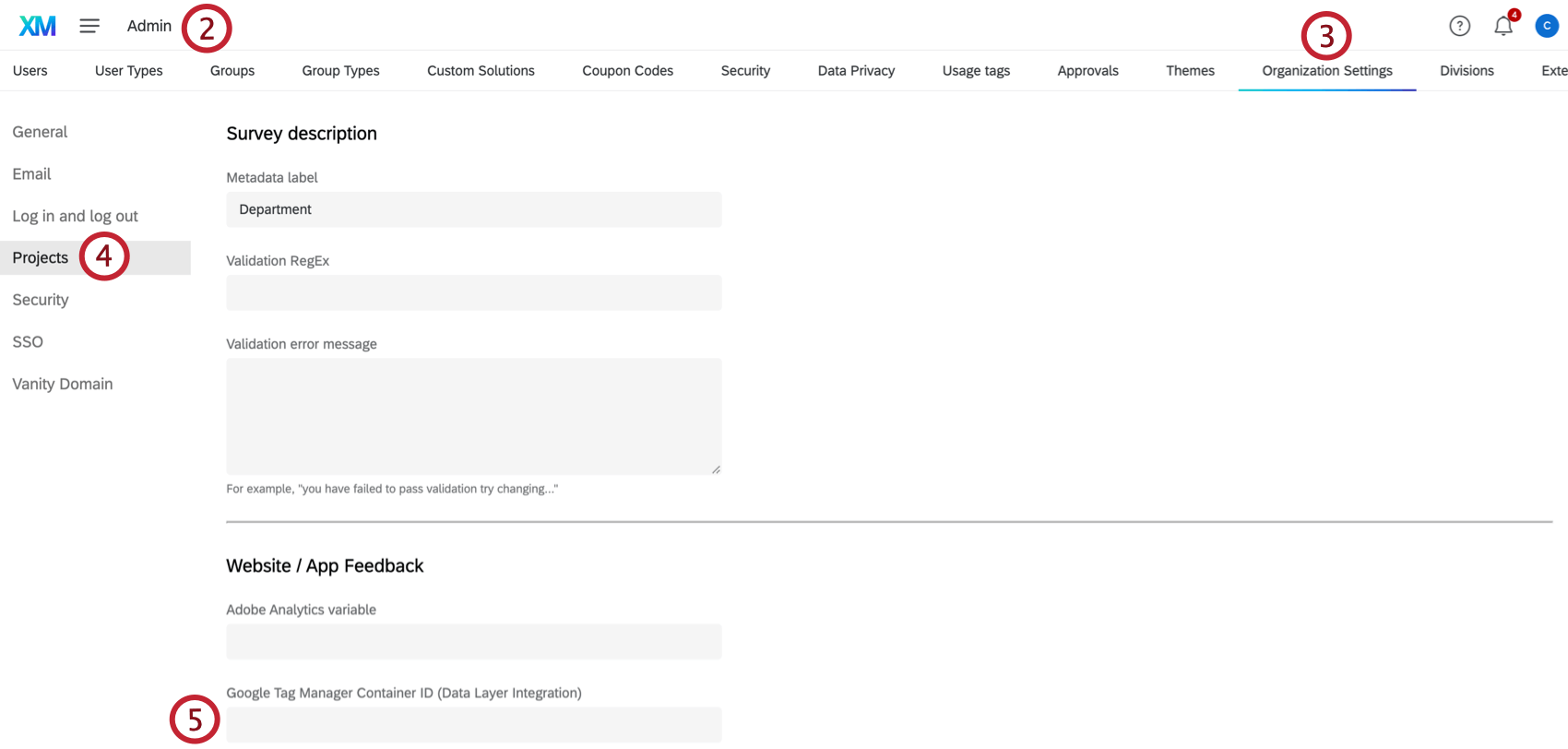Focus the Validation RegEx field
This screenshot has width=1568, height=749.
(473, 292)
